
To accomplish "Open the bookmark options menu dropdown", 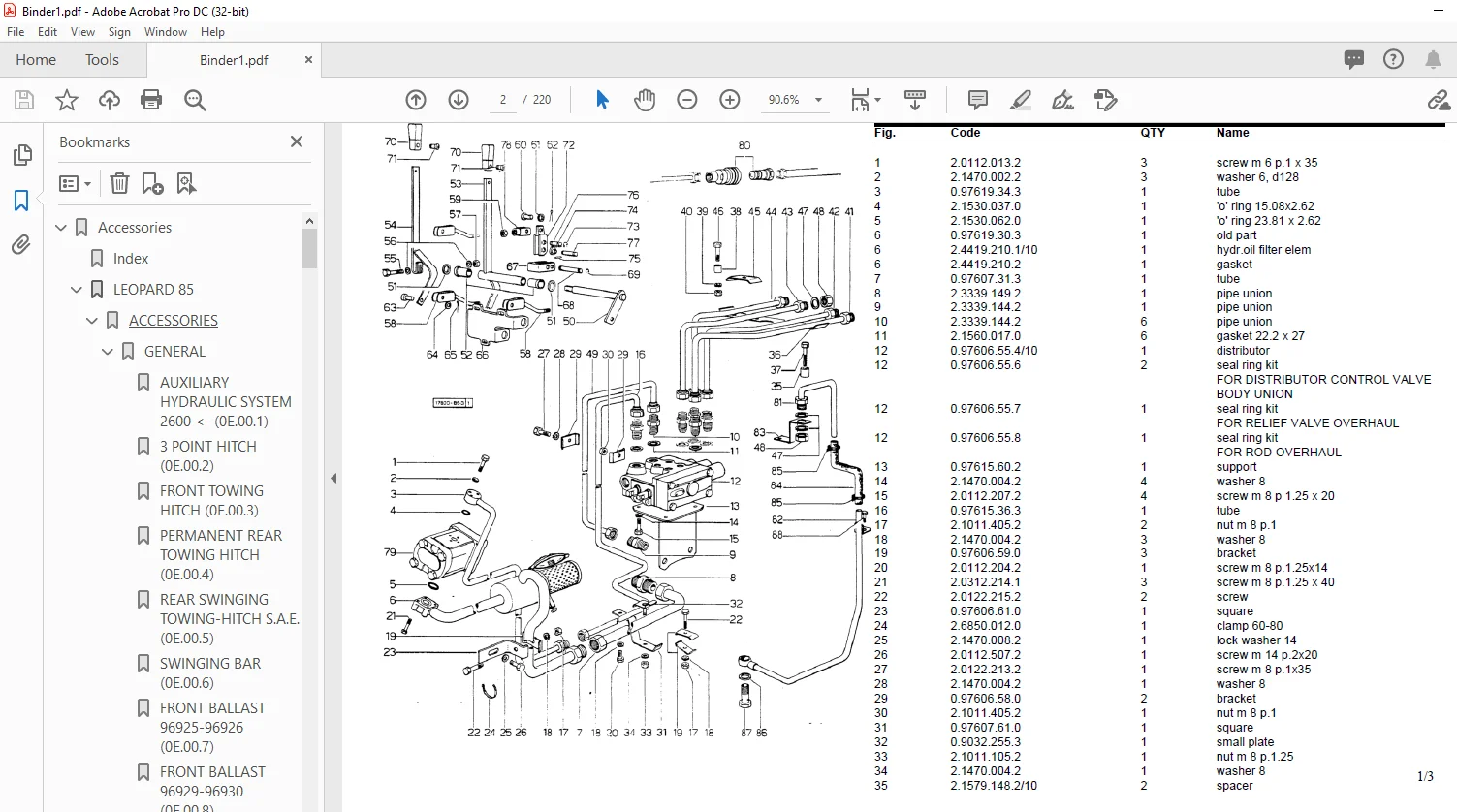I will (x=75, y=183).
